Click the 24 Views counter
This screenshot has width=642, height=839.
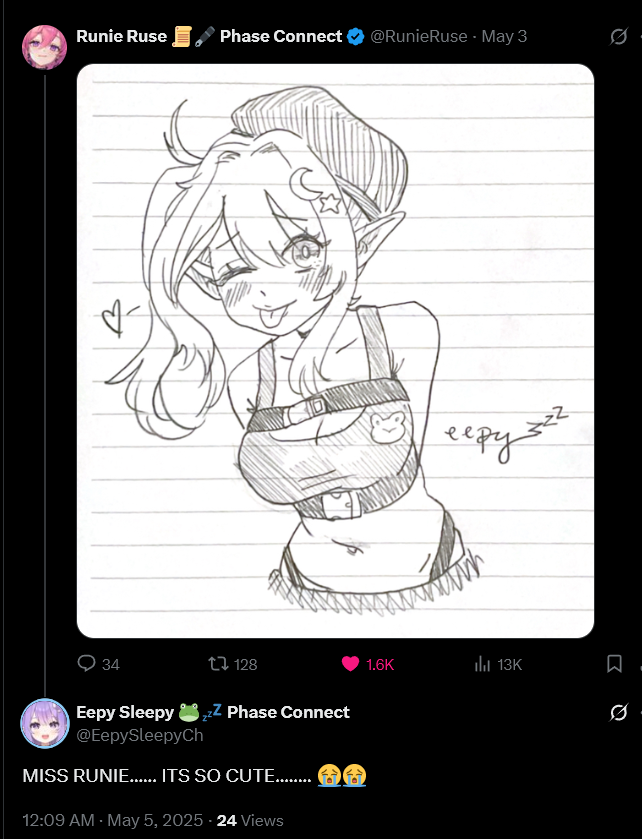click(x=250, y=820)
